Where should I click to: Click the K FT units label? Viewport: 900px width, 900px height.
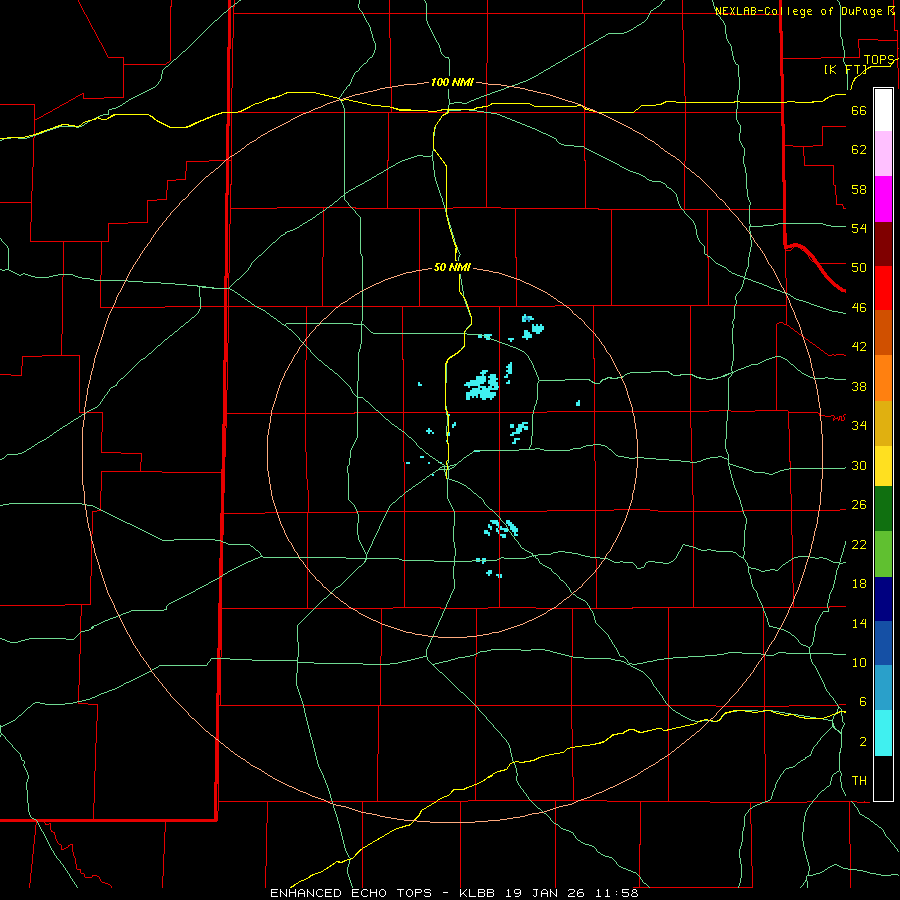845,69
